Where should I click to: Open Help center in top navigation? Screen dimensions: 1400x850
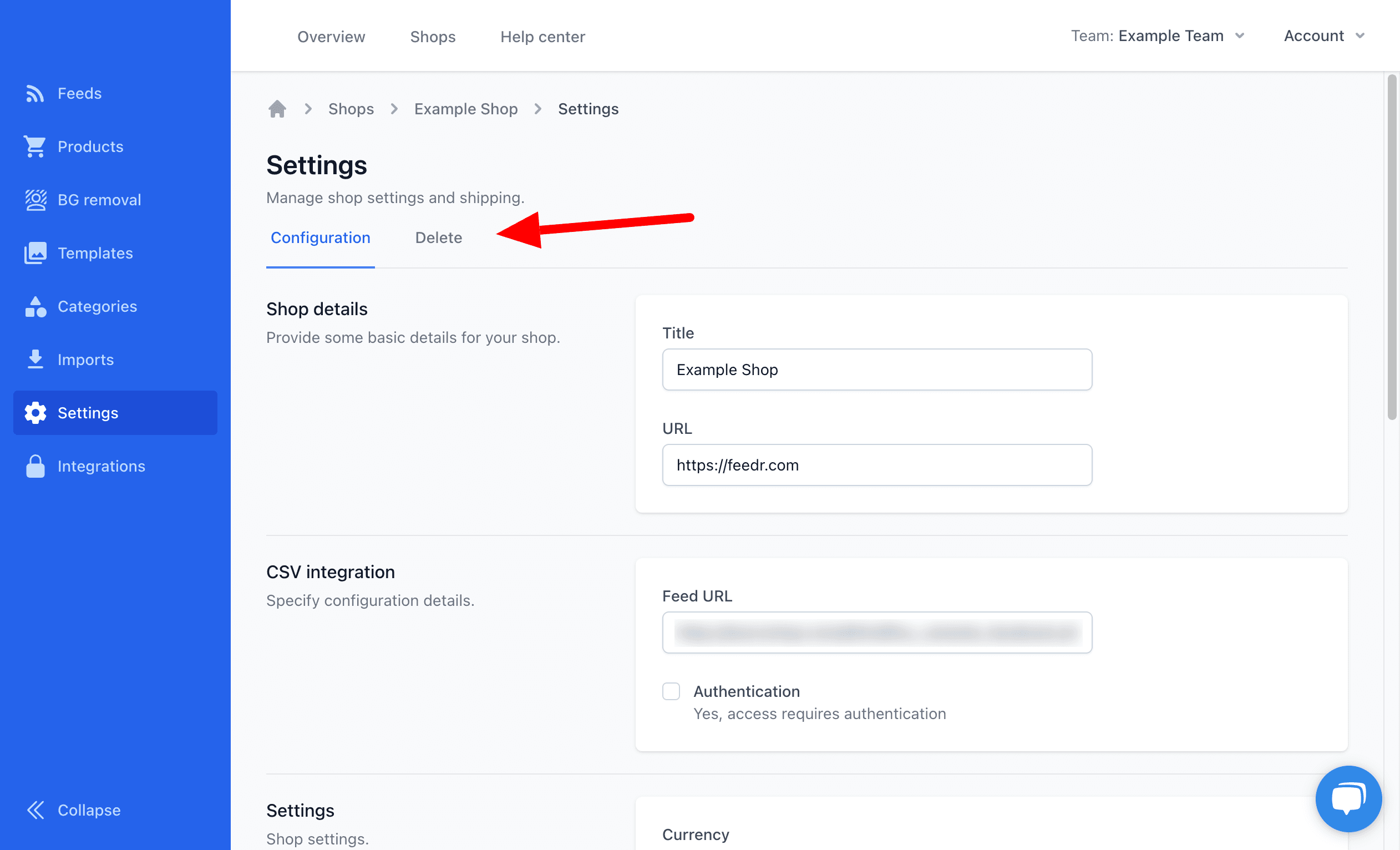pos(542,37)
